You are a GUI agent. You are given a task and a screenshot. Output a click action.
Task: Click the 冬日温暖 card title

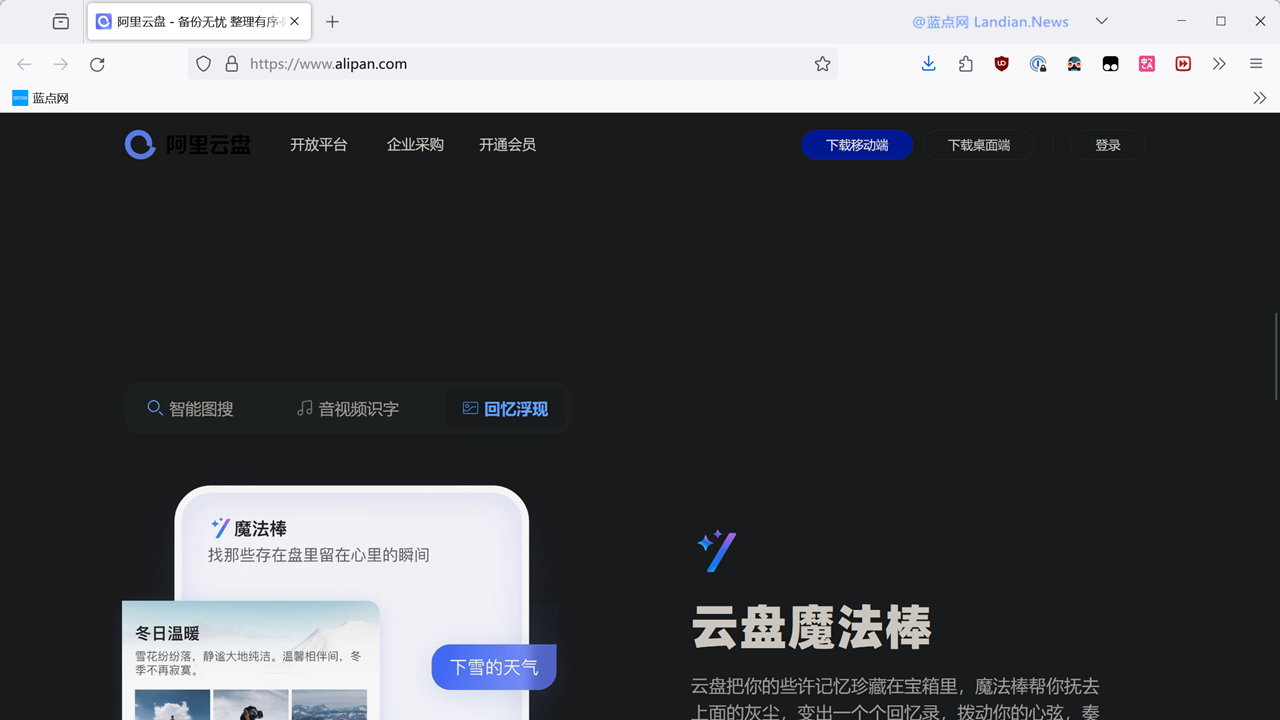click(167, 633)
